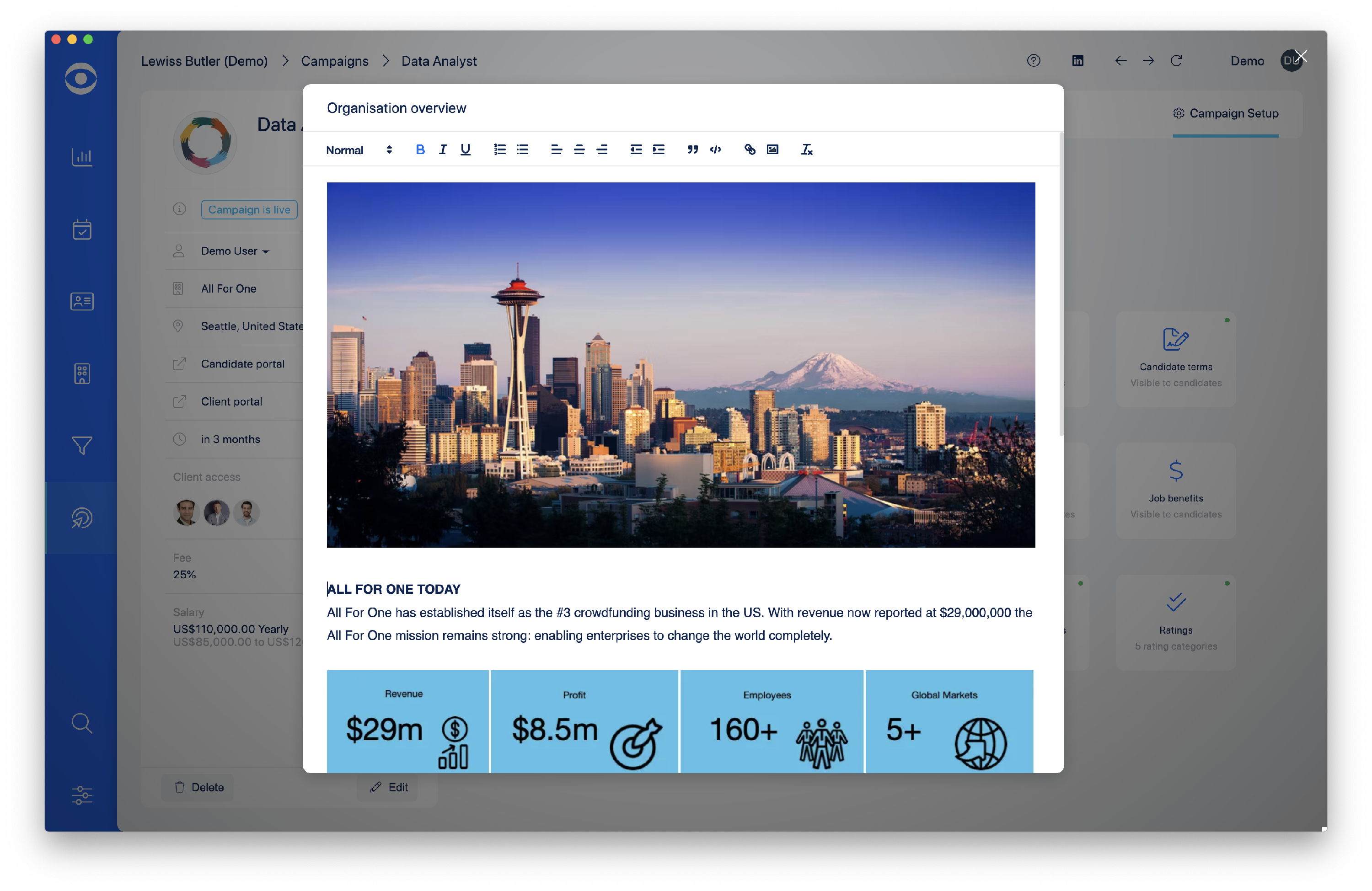
Task: Insert a code block
Action: pyautogui.click(x=715, y=150)
